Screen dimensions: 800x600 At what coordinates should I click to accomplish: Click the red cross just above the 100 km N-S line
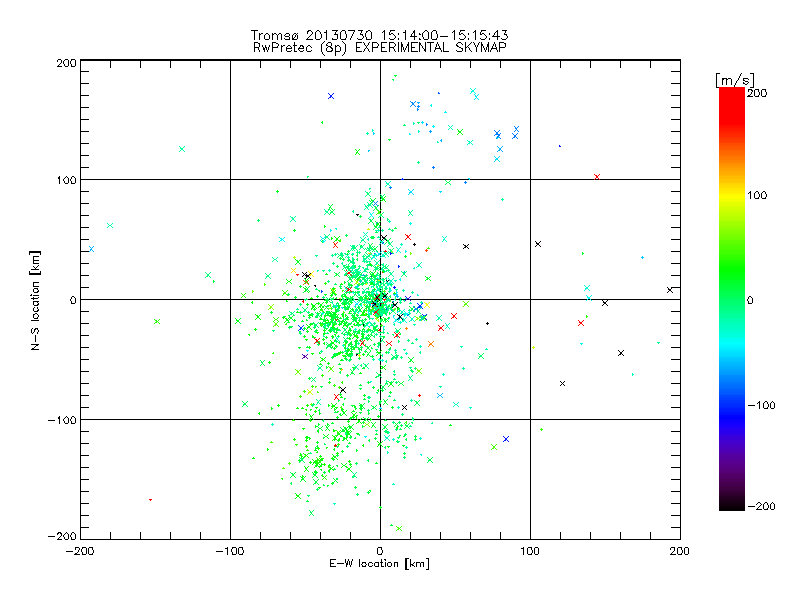pos(597,177)
